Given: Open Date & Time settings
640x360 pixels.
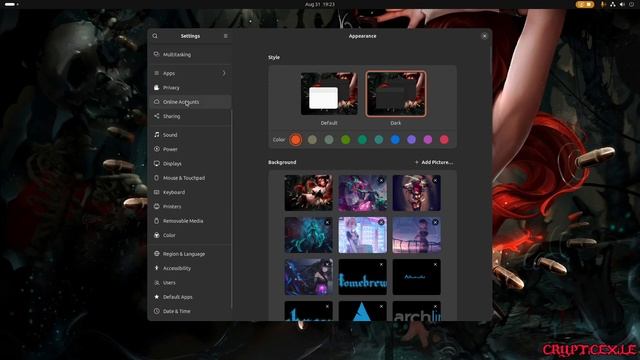Looking at the screenshot, I should [190, 311].
